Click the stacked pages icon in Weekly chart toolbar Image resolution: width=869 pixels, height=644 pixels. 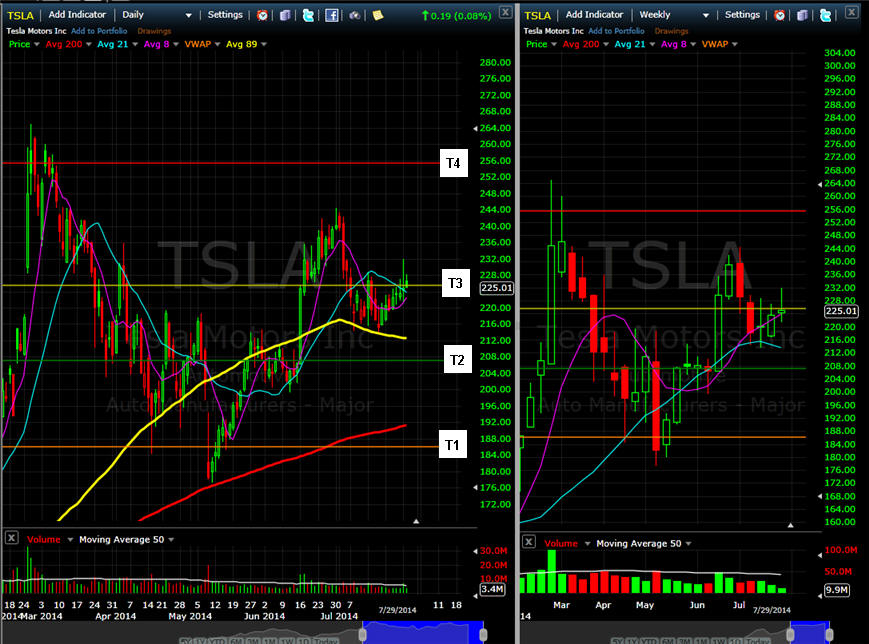pos(802,15)
